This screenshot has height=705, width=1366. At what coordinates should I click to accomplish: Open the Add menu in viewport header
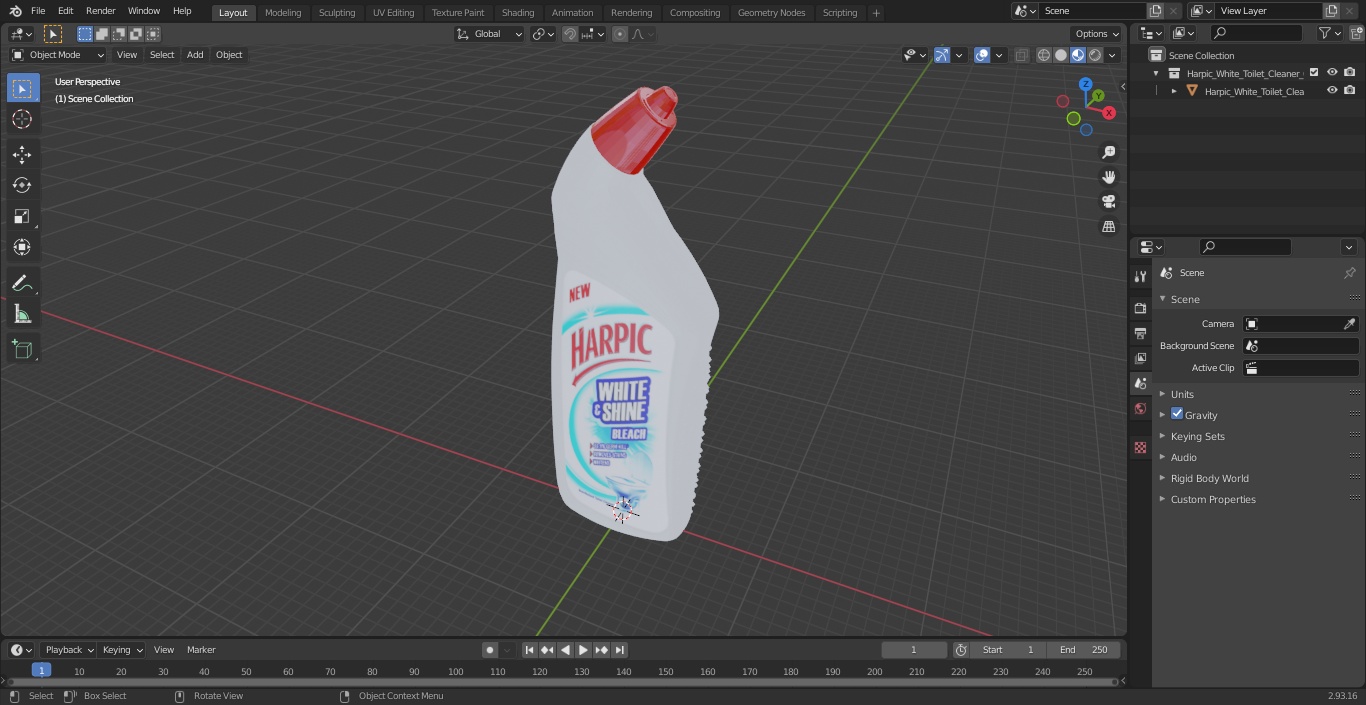pos(195,55)
